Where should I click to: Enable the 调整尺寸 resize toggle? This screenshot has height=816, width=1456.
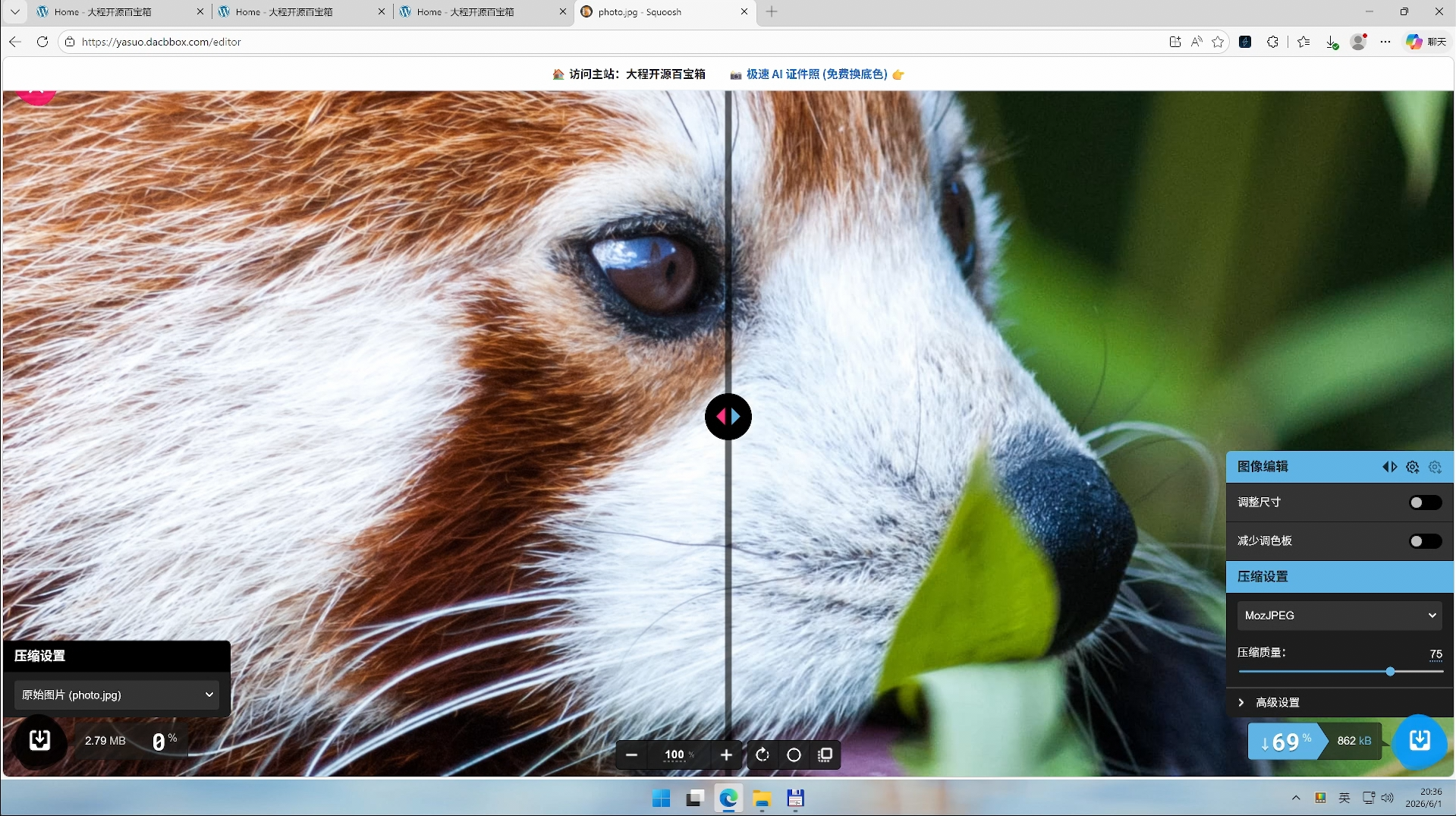tap(1425, 503)
